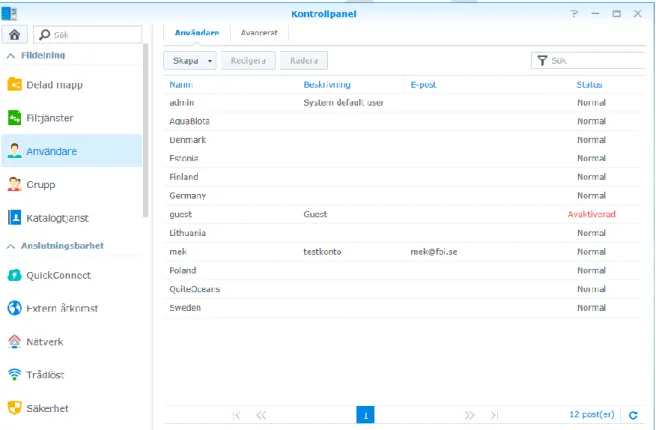Select the Sweden user row
The height and width of the screenshot is (430, 656).
pyautogui.click(x=402, y=307)
